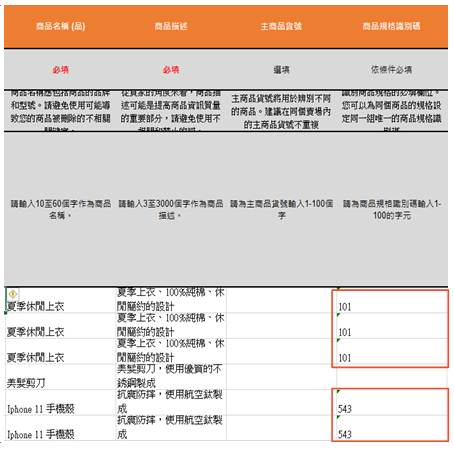Select the 商品名稱 orange header cell

[60, 27]
